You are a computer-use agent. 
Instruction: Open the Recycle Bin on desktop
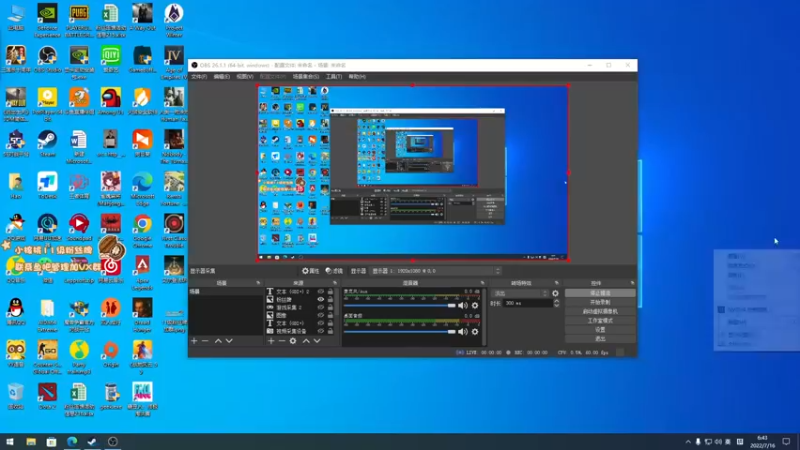16,396
